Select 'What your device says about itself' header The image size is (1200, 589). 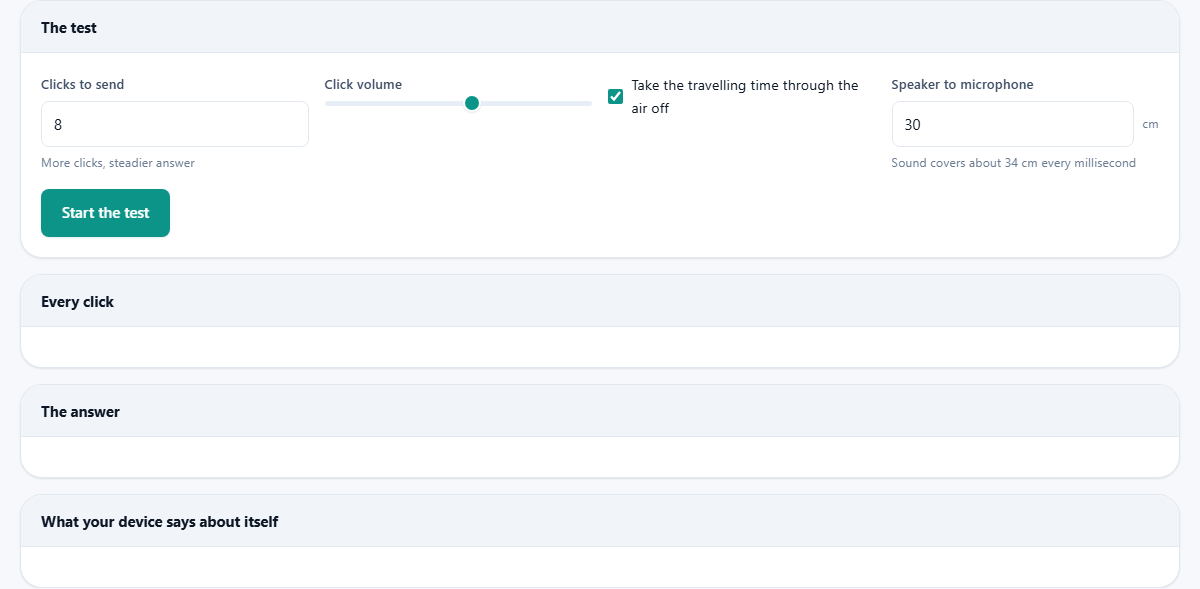pos(600,522)
